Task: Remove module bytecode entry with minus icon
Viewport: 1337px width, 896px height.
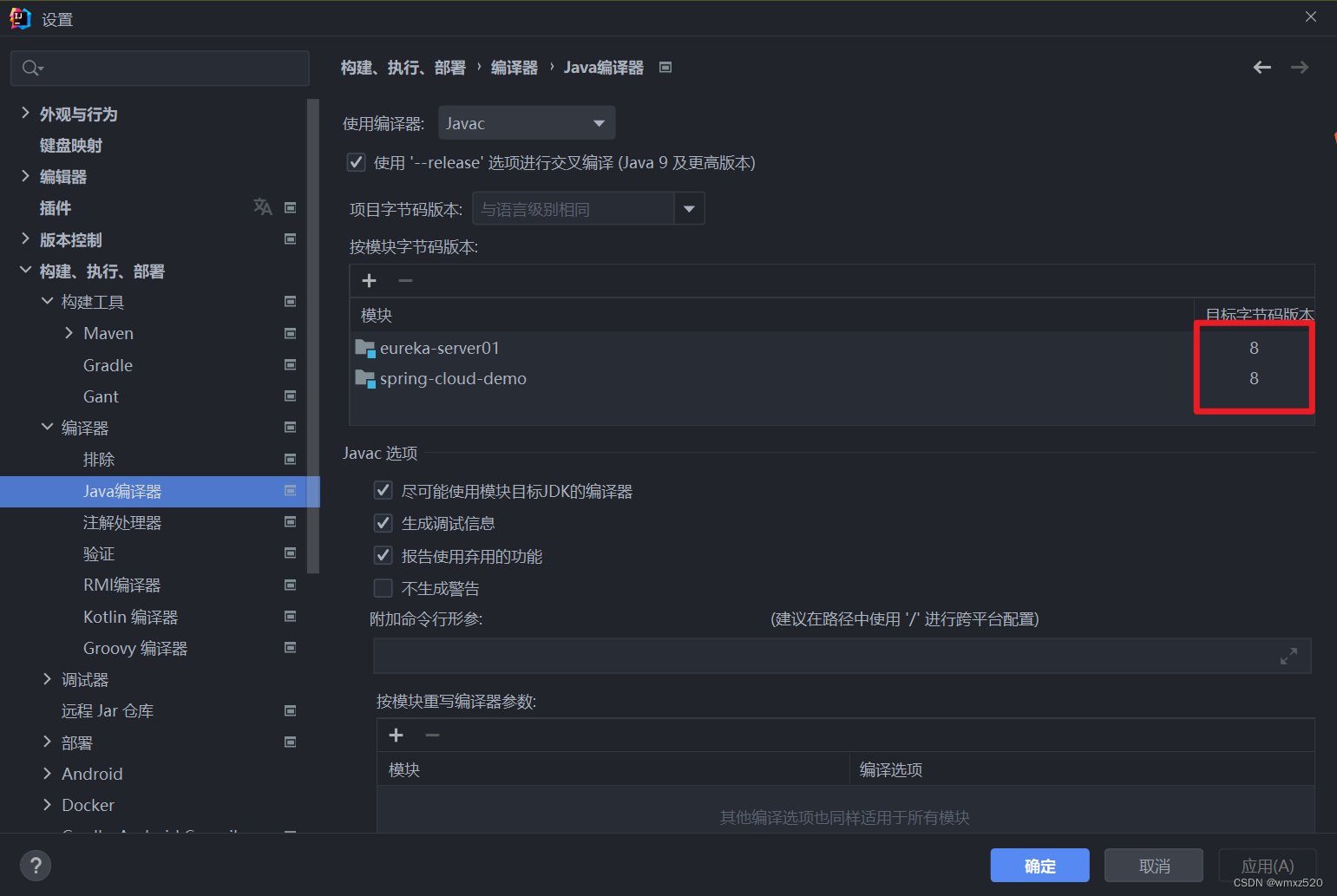Action: [x=405, y=280]
